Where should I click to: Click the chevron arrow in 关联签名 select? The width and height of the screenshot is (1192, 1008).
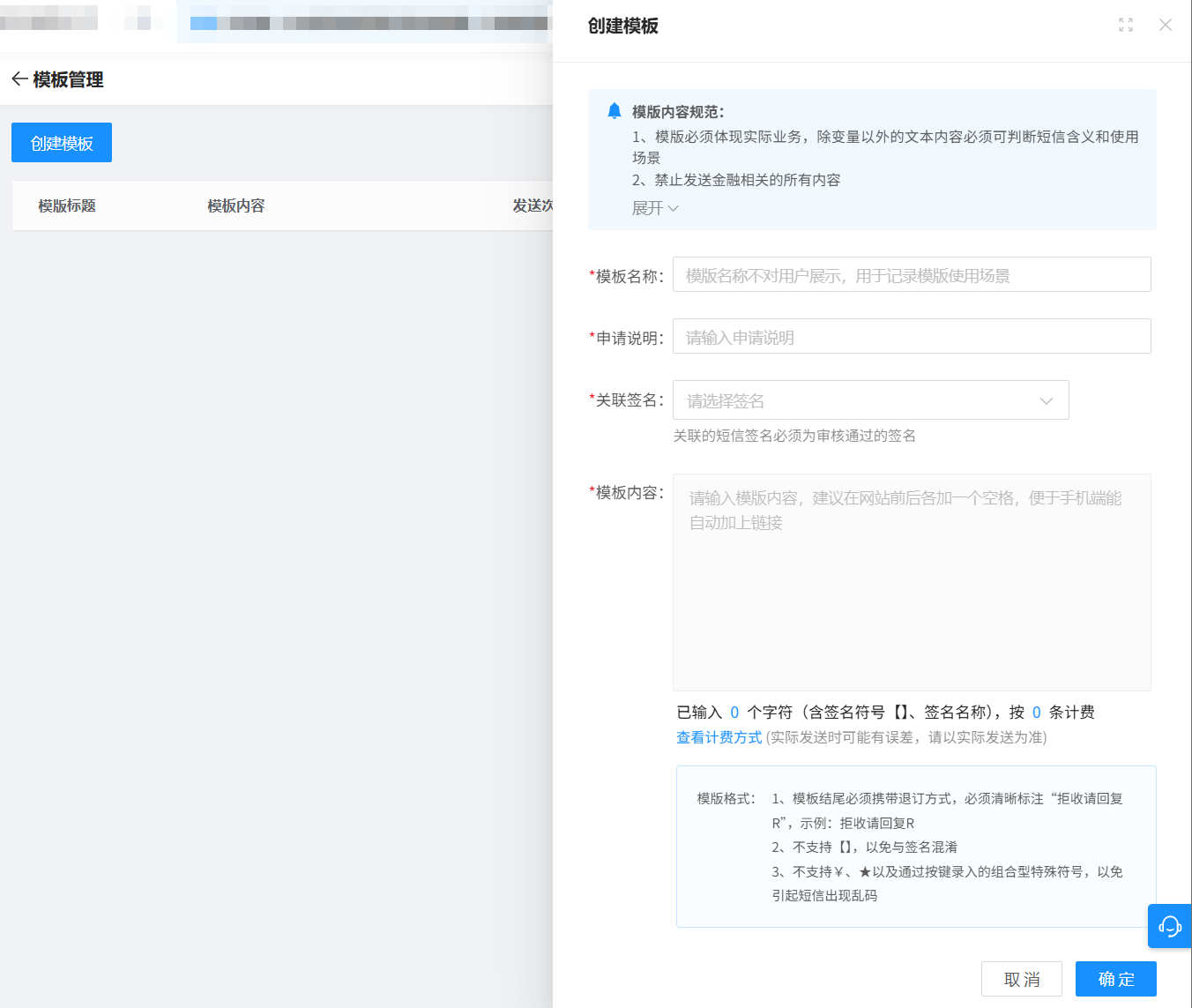coord(1047,401)
